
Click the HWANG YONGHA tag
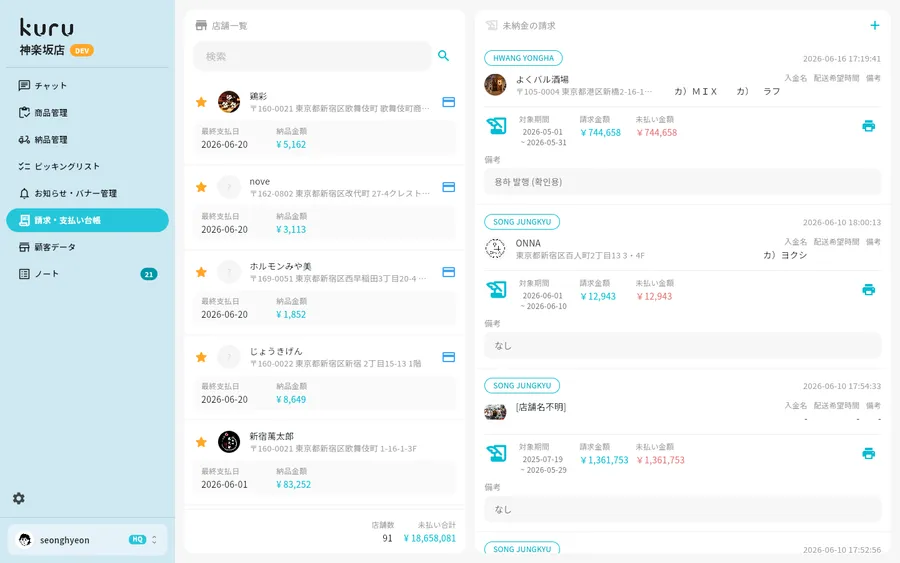pos(523,58)
